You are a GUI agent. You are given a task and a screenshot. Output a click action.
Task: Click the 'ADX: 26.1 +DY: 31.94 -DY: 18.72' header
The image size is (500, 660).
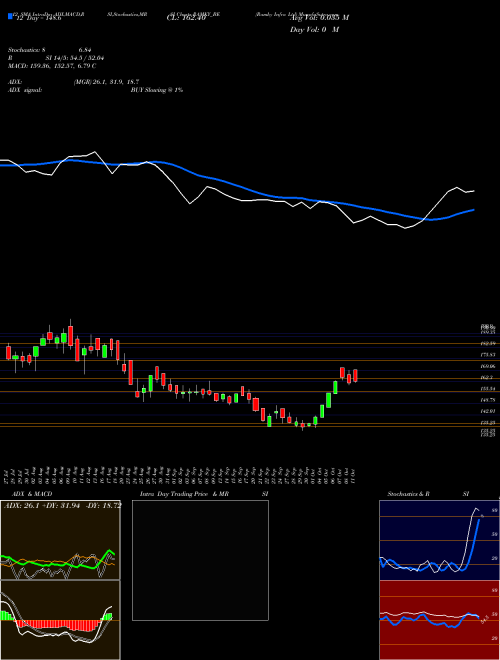click(x=62, y=505)
